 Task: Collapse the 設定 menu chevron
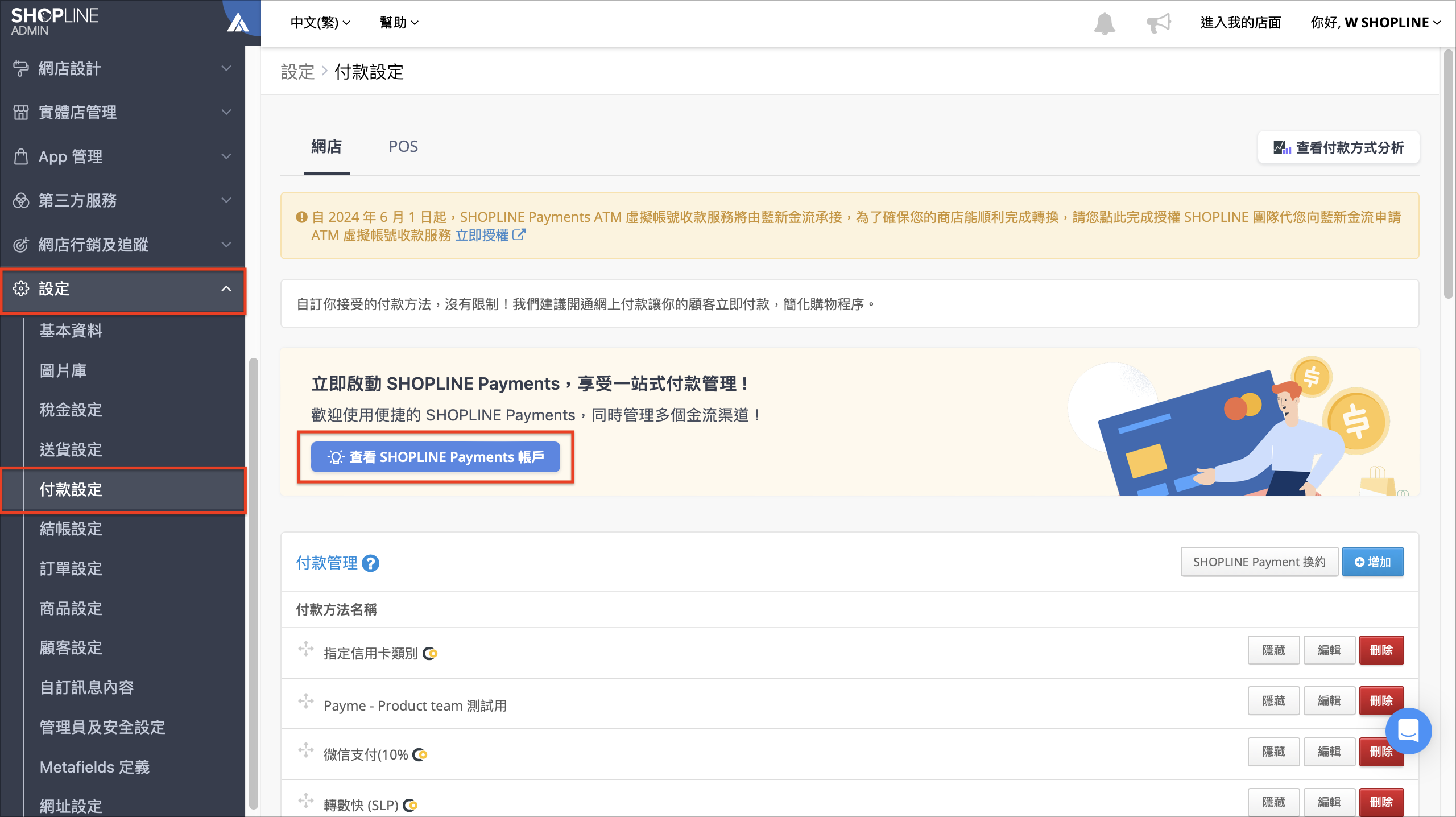tap(226, 288)
